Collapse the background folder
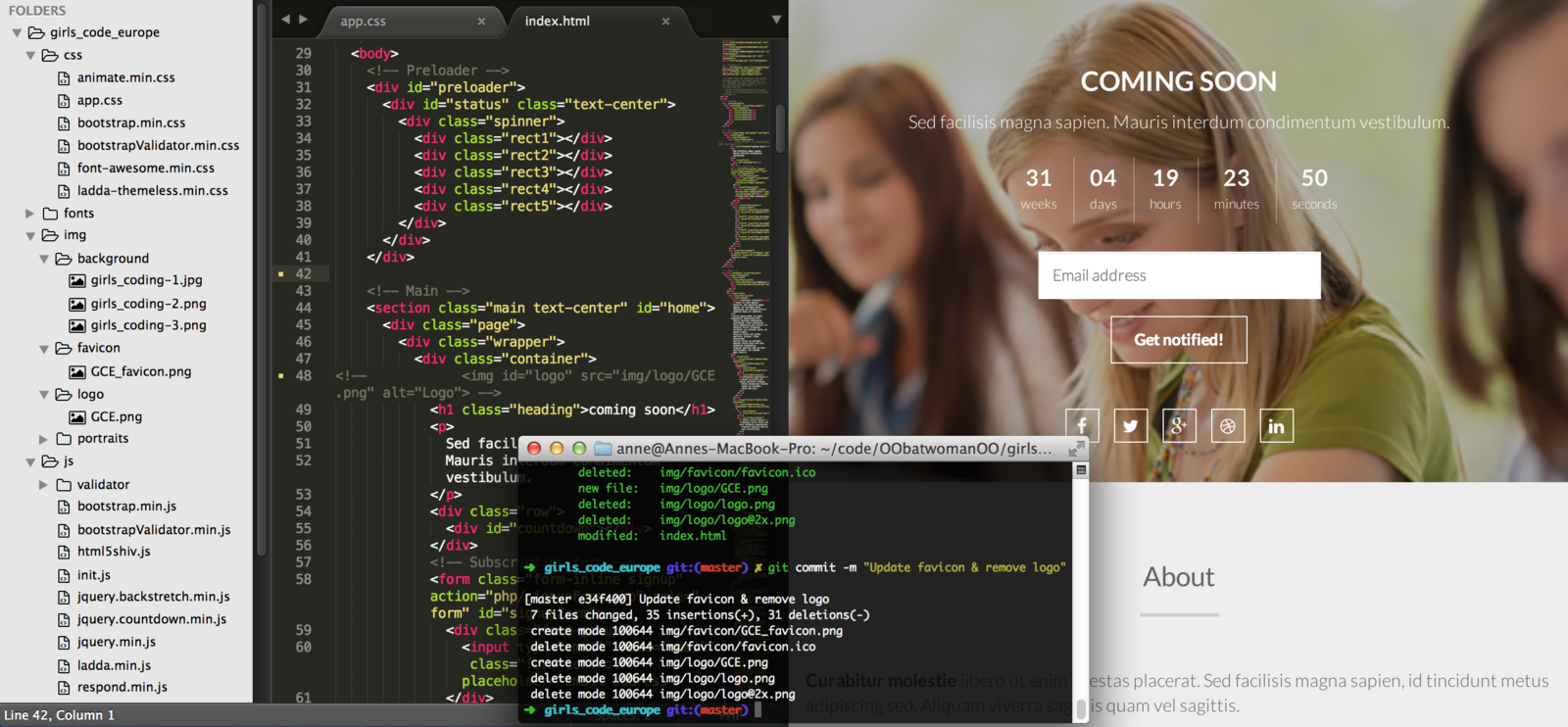This screenshot has width=1568, height=727. coord(44,259)
